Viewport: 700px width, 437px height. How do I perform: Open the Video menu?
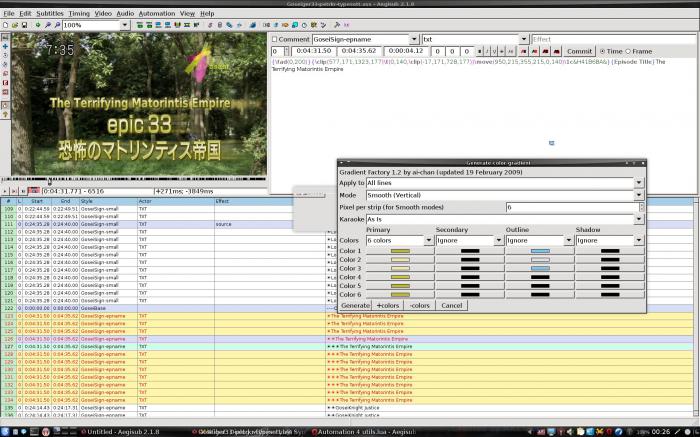(103, 13)
